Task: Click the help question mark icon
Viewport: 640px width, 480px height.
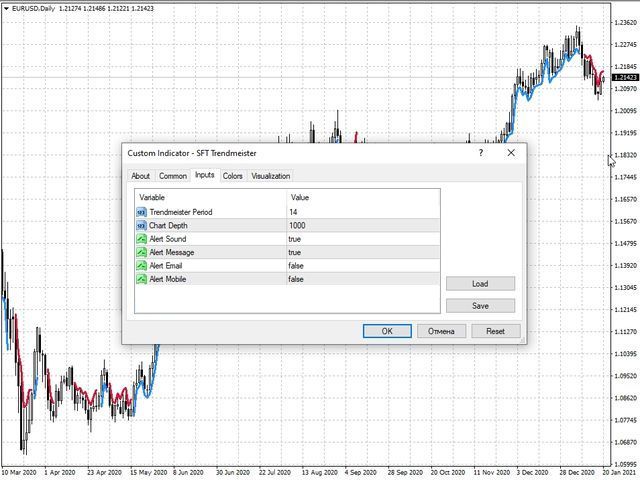Action: [481, 153]
